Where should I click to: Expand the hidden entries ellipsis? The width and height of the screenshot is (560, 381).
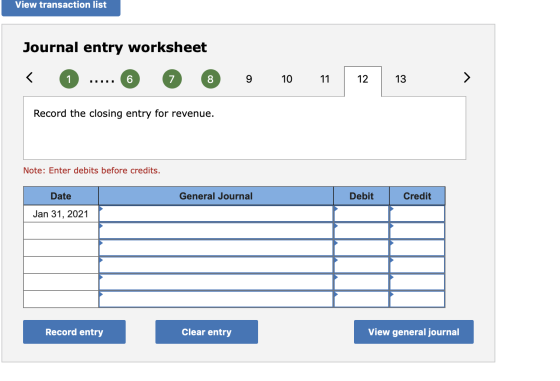[102, 81]
